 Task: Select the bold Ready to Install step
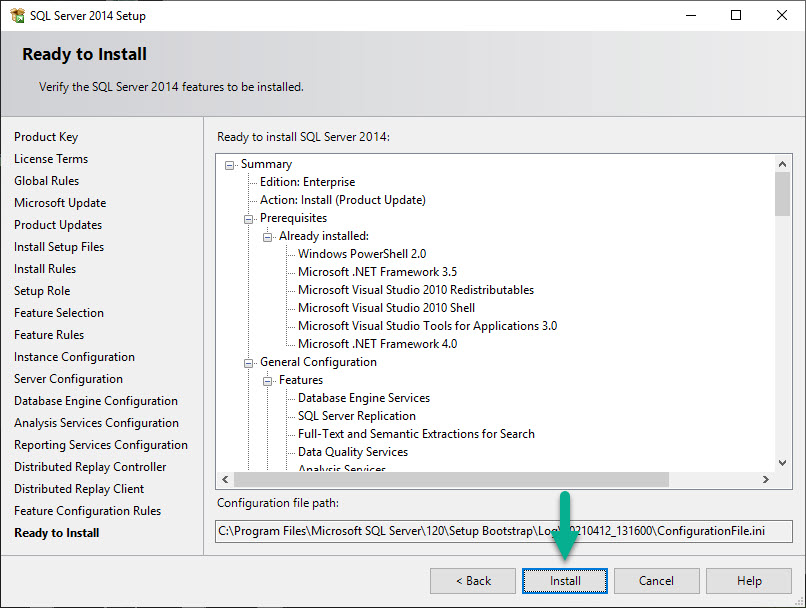pos(57,533)
